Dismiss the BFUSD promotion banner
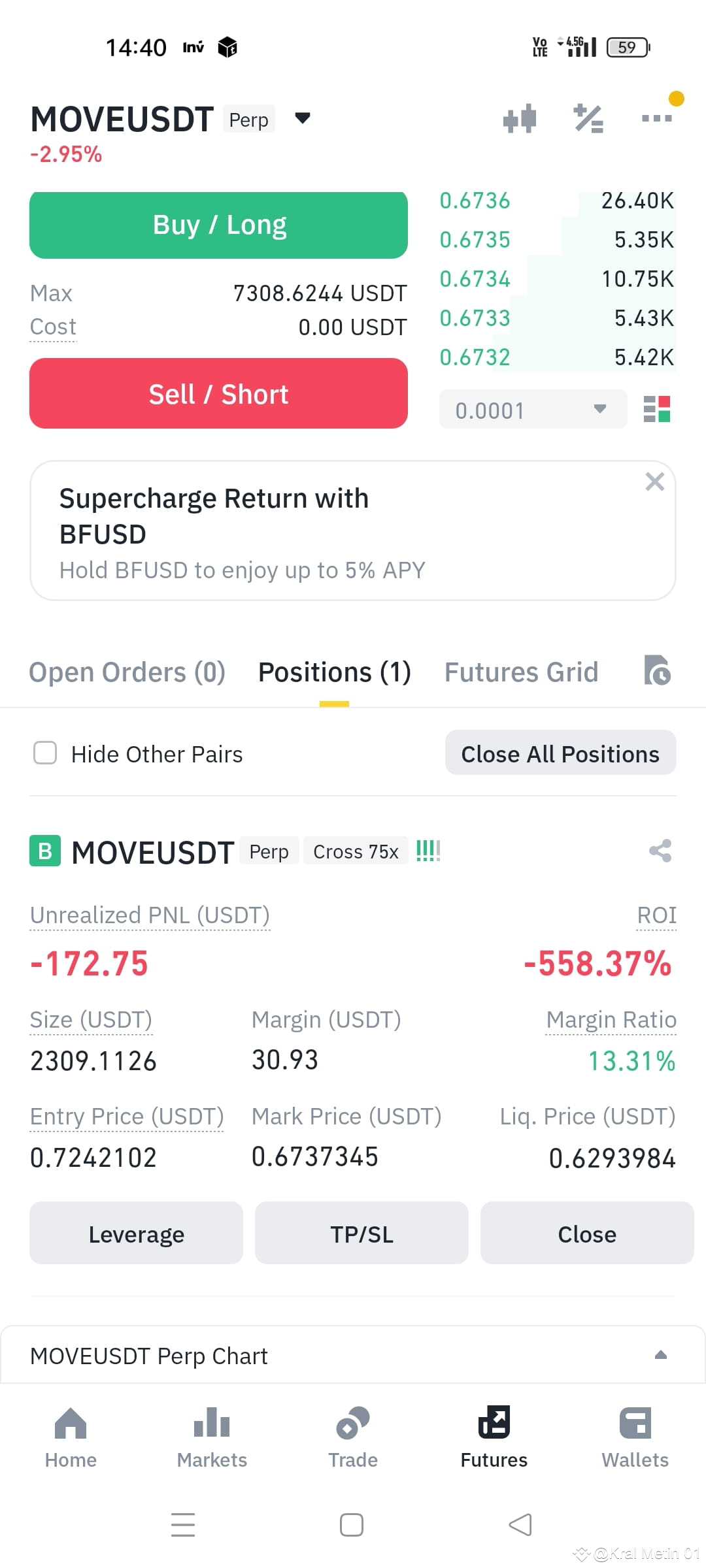Viewport: 706px width, 1568px height. 654,482
